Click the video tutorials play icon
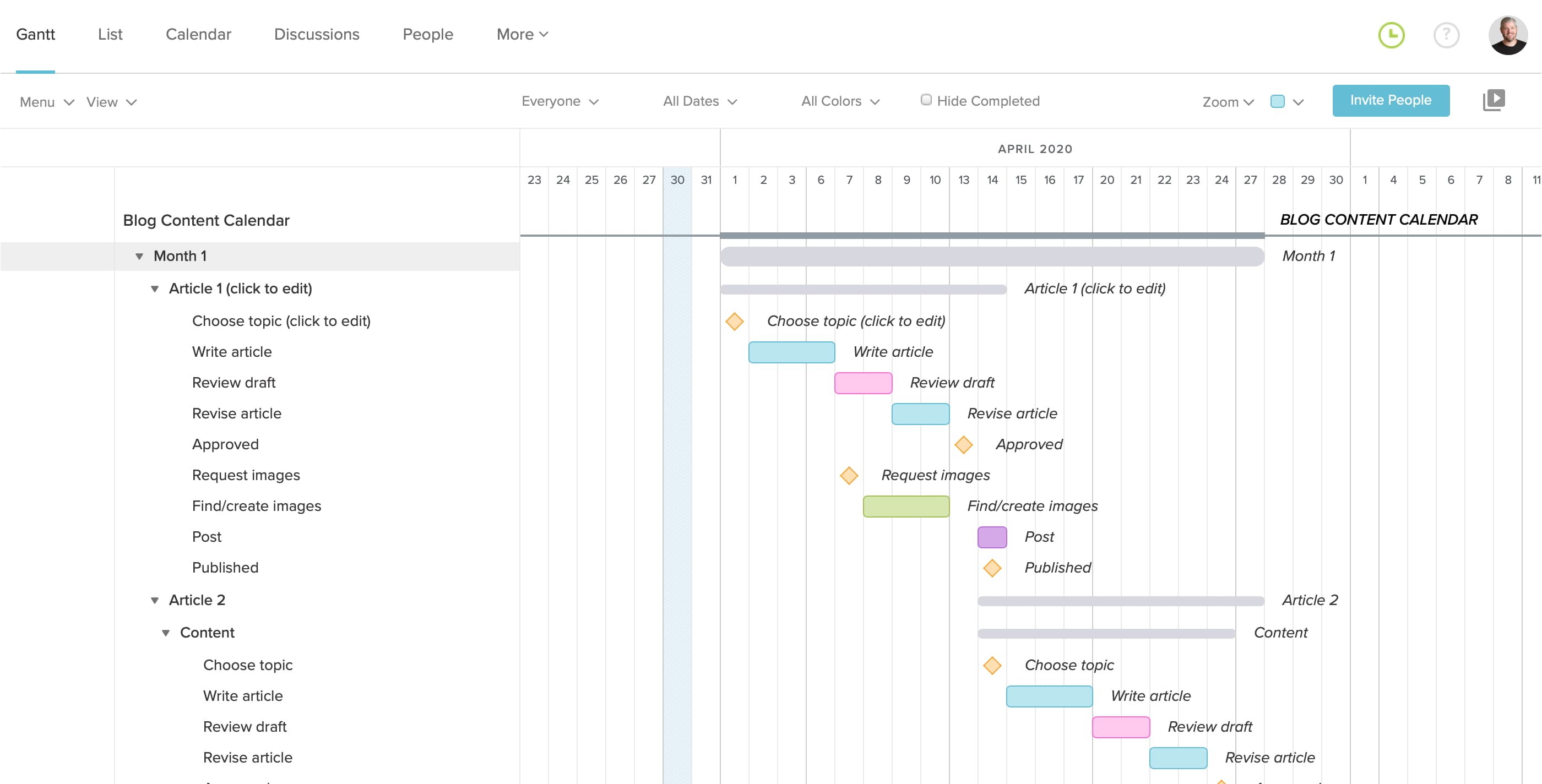 point(1494,100)
